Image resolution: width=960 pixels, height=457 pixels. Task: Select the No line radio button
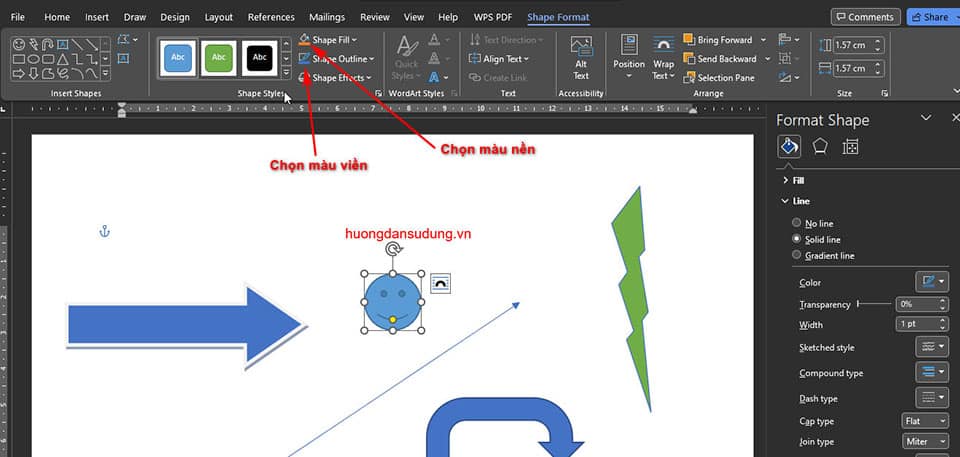(x=796, y=223)
